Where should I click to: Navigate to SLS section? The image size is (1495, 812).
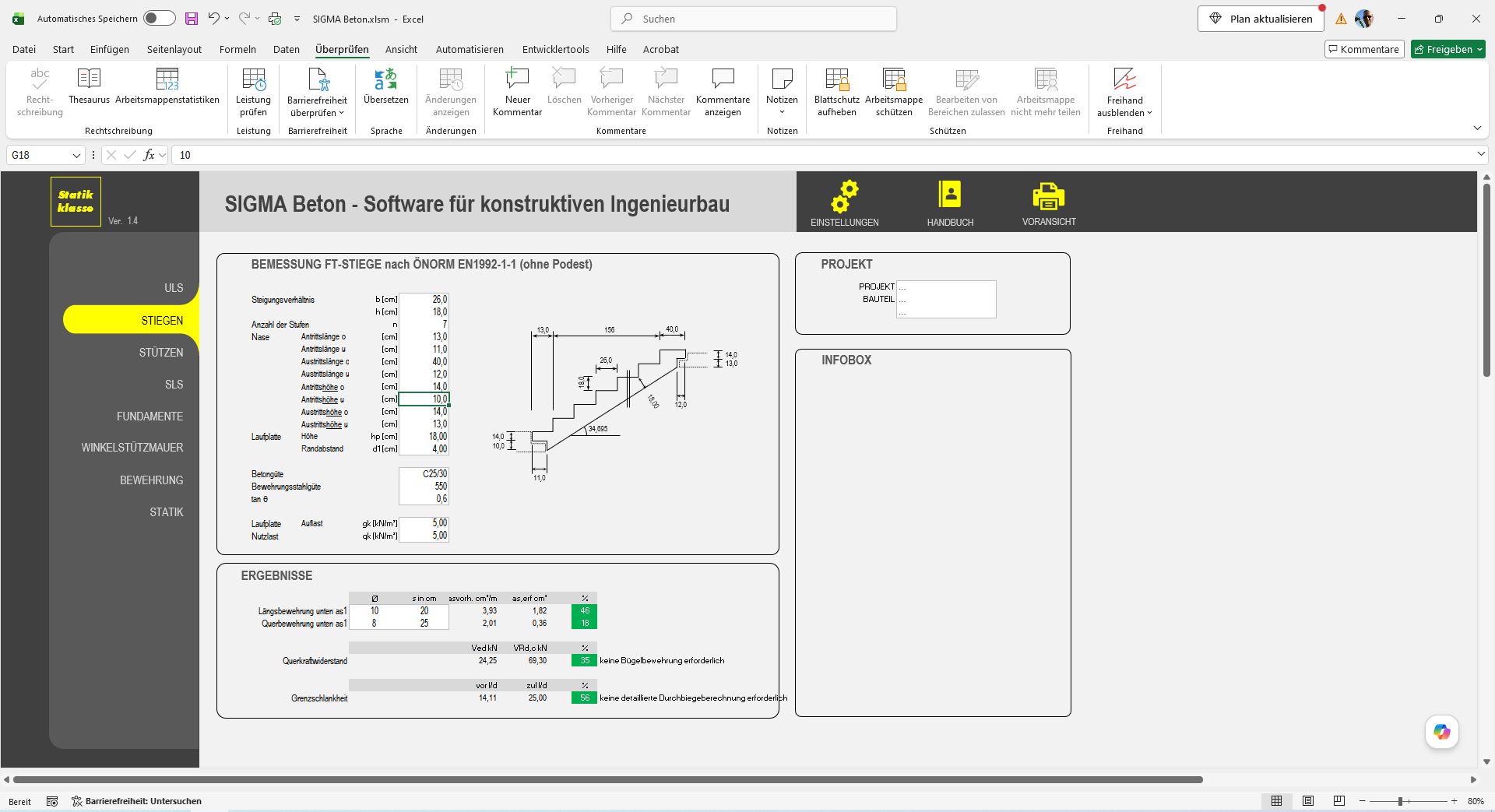pyautogui.click(x=174, y=385)
